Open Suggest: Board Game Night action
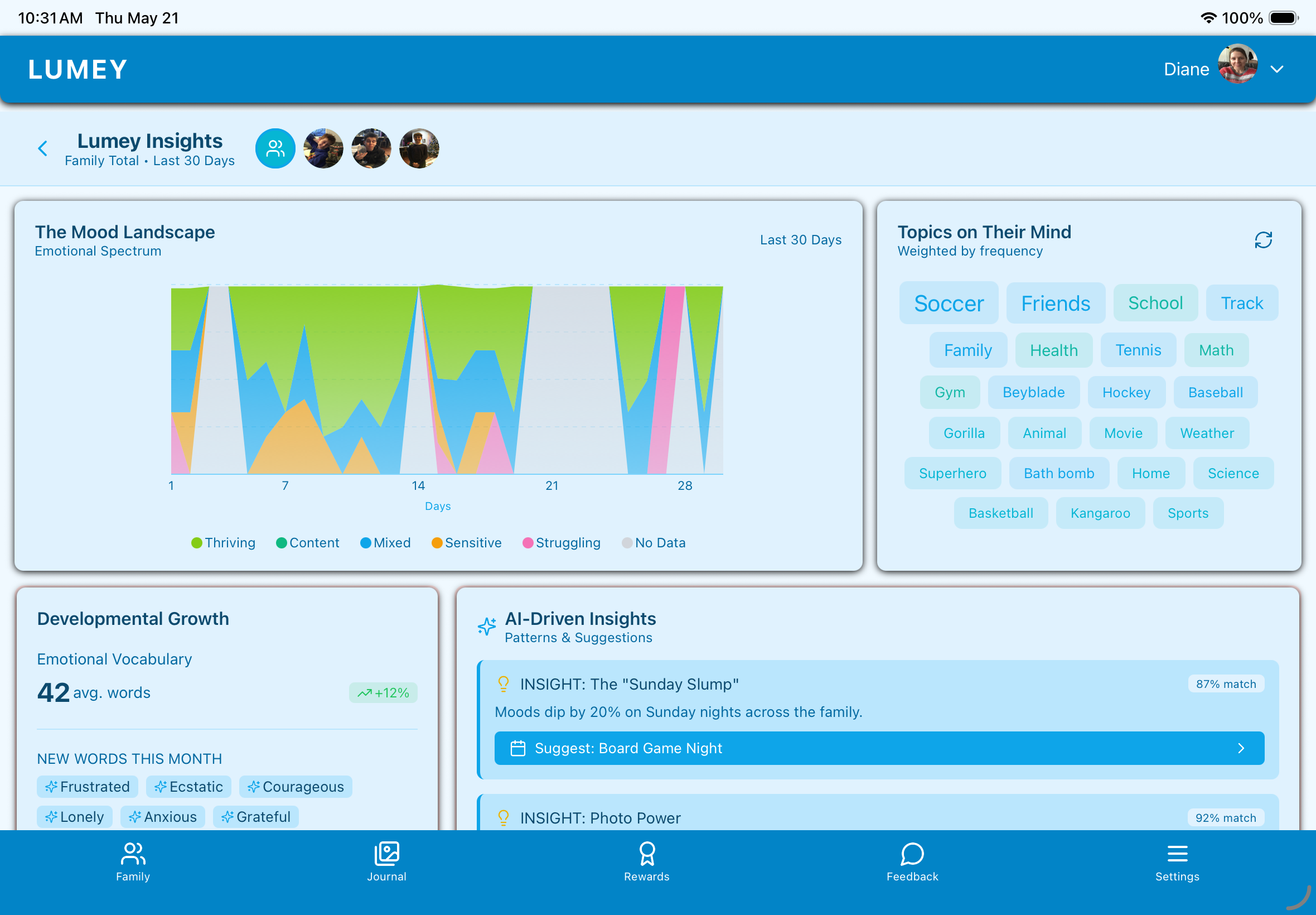This screenshot has width=1316, height=915. coord(879,748)
